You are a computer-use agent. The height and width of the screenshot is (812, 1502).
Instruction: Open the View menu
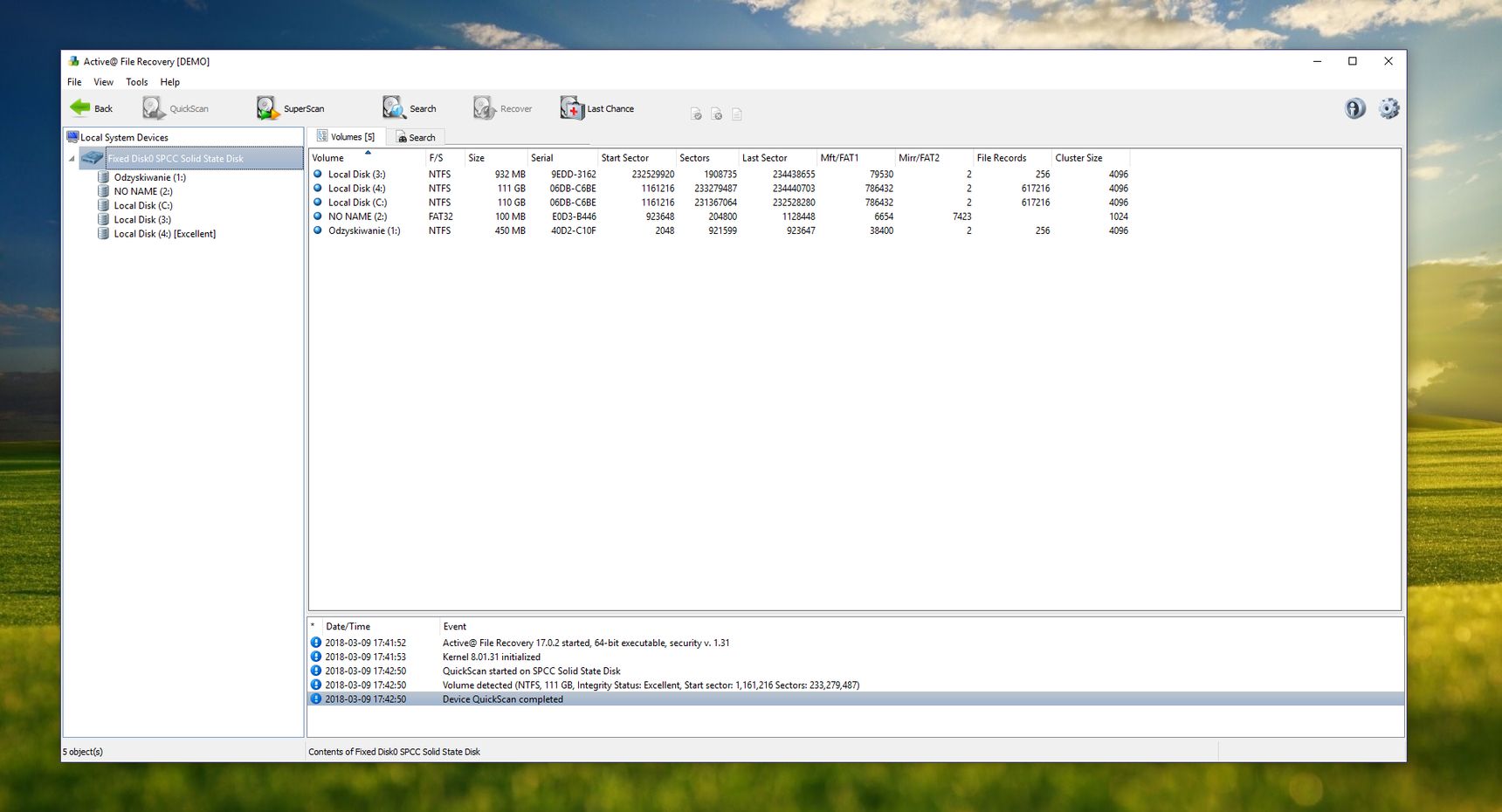[103, 82]
